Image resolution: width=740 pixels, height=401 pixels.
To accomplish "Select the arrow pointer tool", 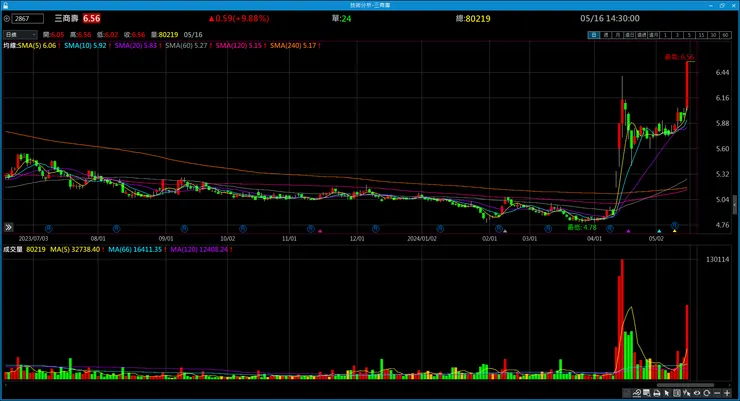I will click(x=667, y=393).
